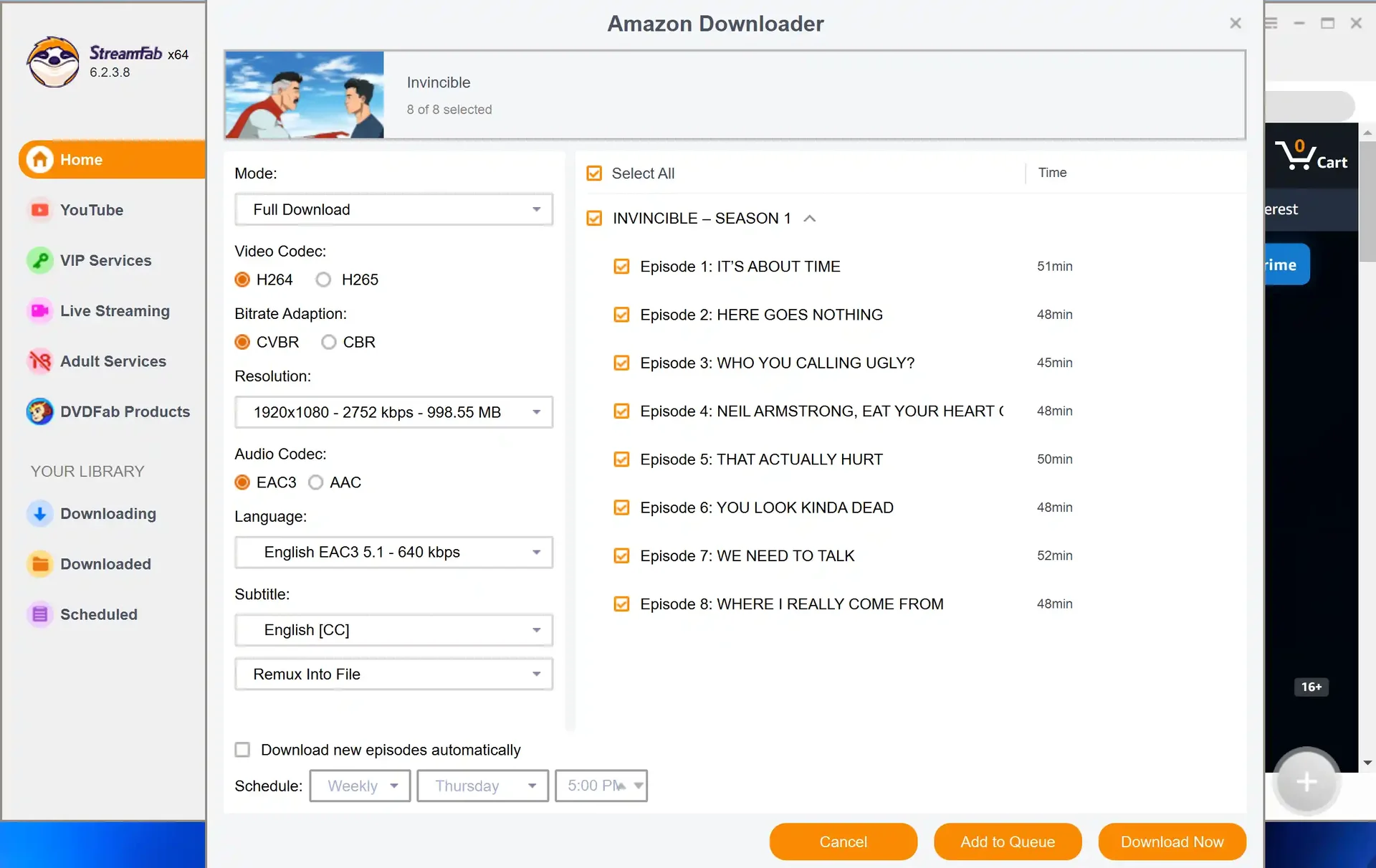Uncheck Episode 8: WHERE I REALLY COME FROM

(x=621, y=604)
